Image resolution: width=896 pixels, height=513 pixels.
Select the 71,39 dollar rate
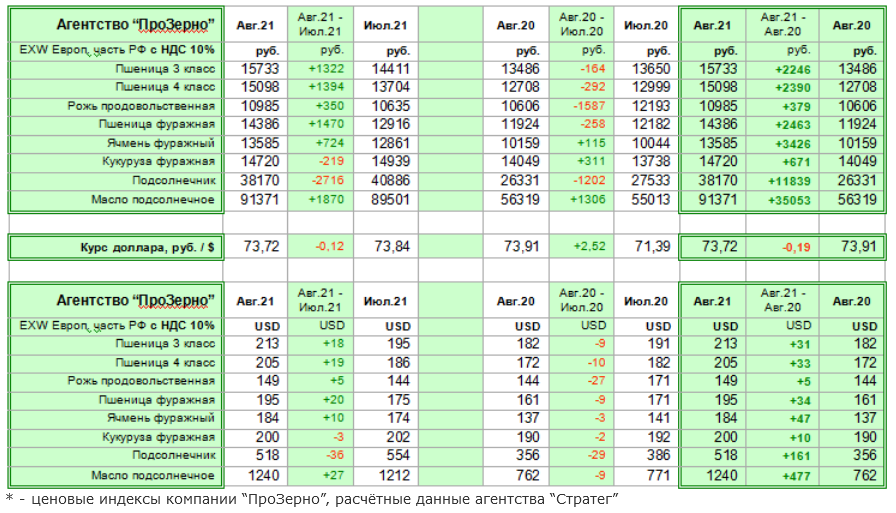tap(653, 247)
